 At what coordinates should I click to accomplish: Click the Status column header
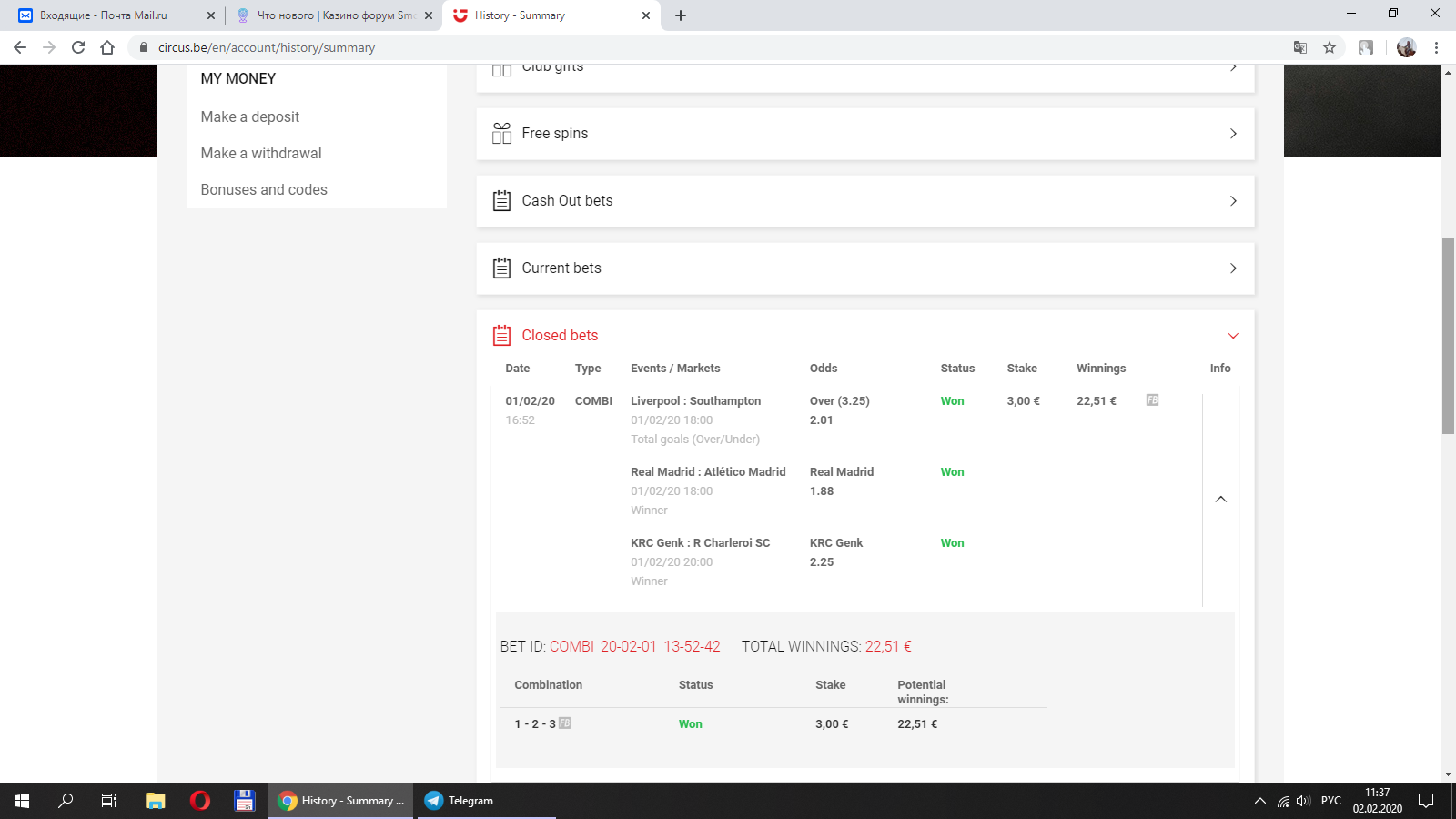tap(957, 369)
